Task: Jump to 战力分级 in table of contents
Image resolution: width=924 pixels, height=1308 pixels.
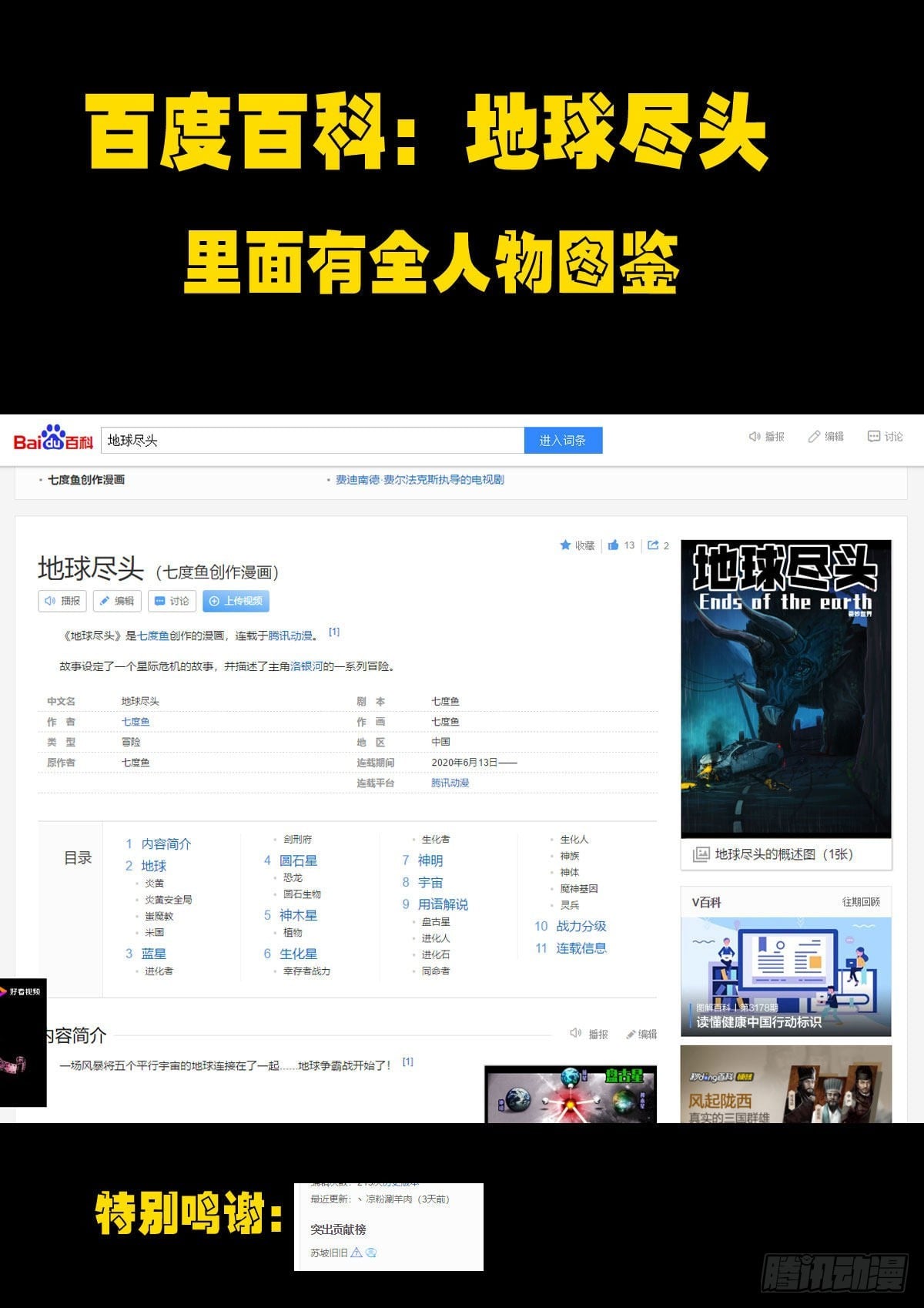Action: [x=581, y=926]
